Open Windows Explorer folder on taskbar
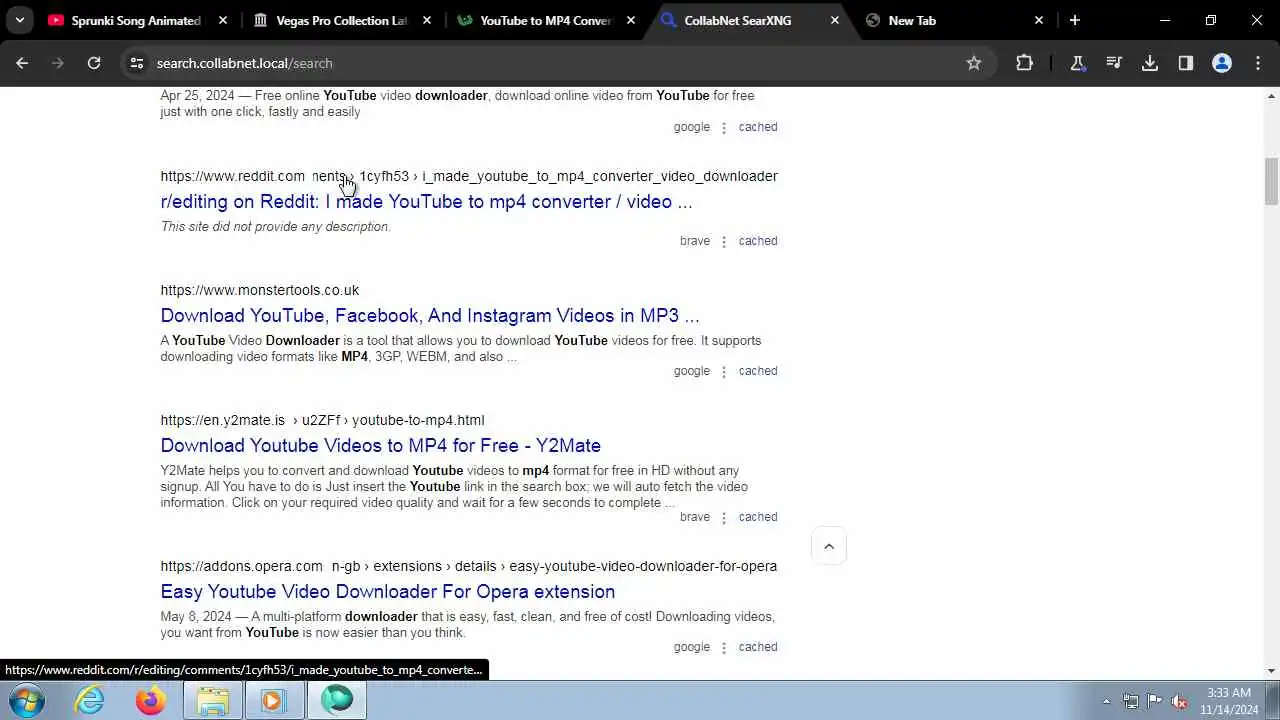This screenshot has width=1280, height=720. (212, 700)
